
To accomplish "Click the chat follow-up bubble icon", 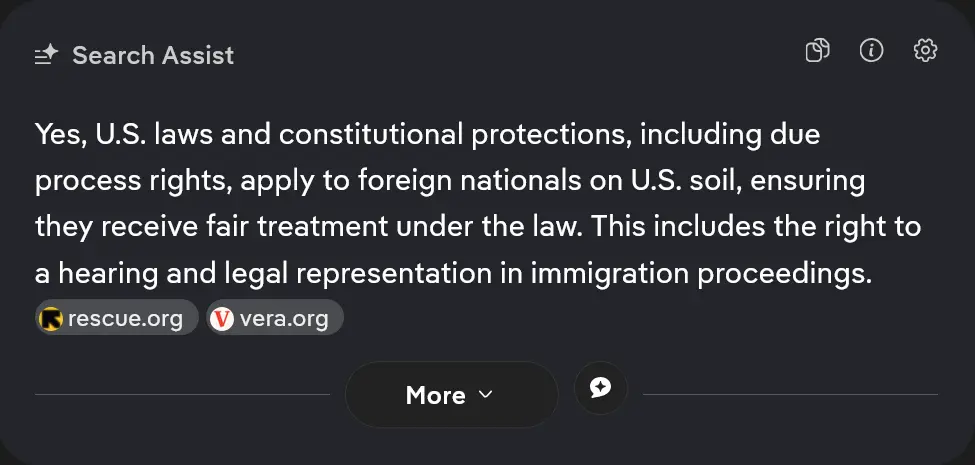I will pos(601,388).
